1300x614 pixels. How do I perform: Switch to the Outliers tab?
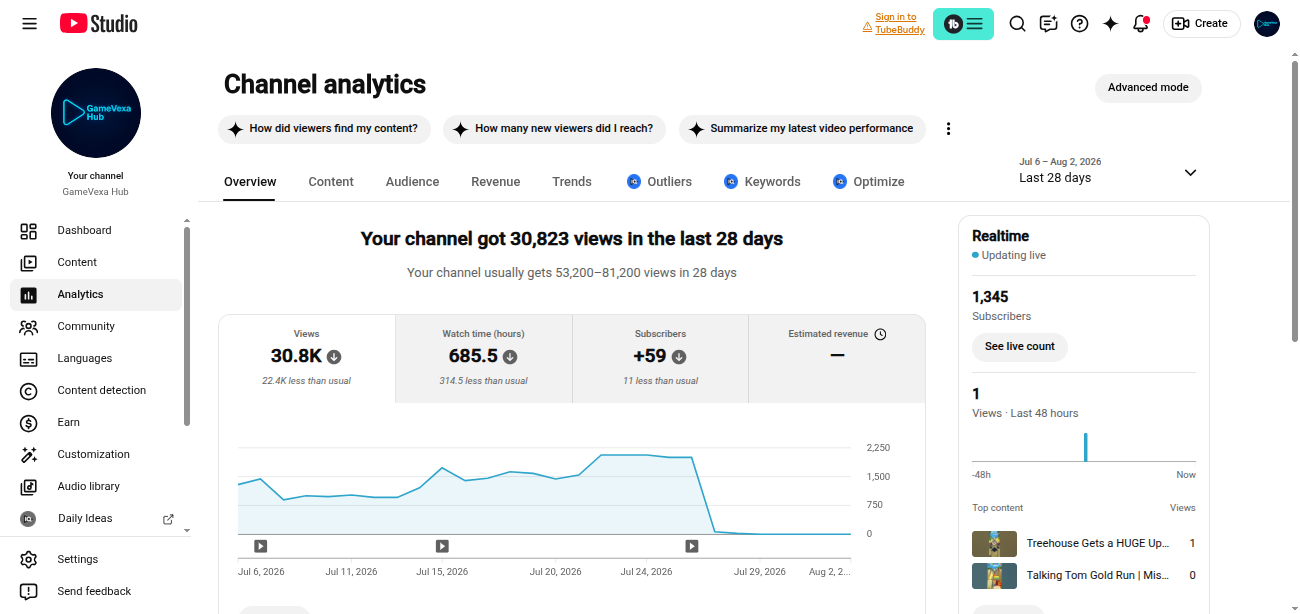(x=659, y=182)
